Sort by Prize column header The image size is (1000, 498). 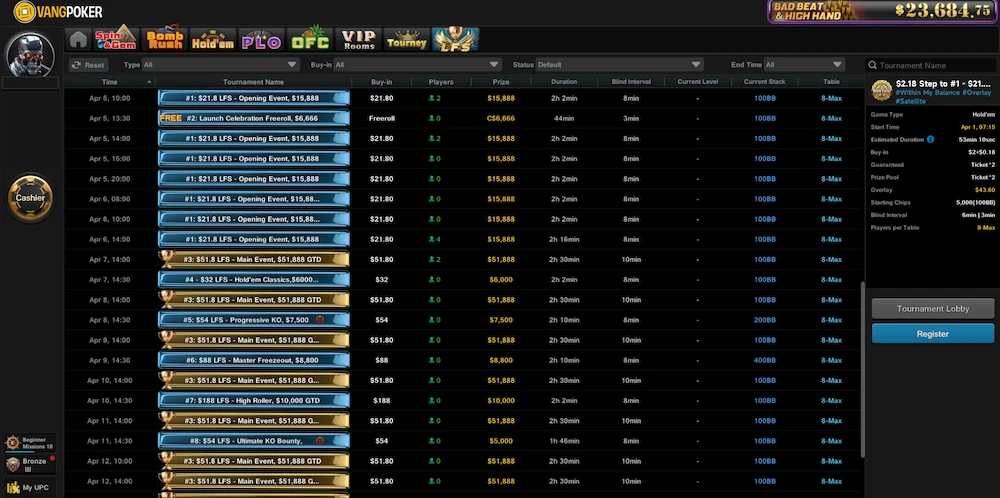coord(501,82)
